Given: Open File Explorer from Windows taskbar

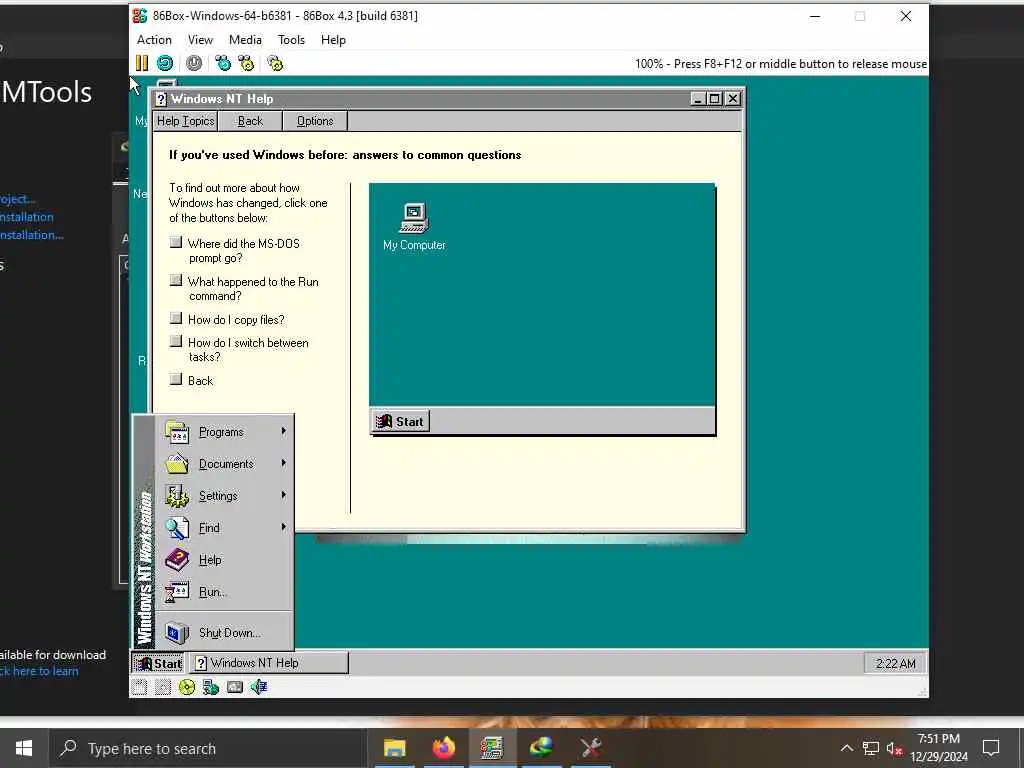Looking at the screenshot, I should coord(394,748).
